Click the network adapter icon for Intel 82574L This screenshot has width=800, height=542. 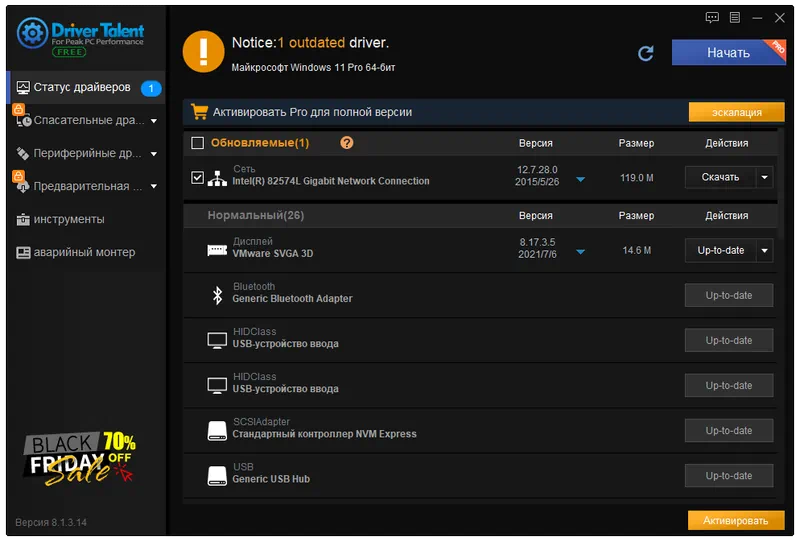point(217,178)
